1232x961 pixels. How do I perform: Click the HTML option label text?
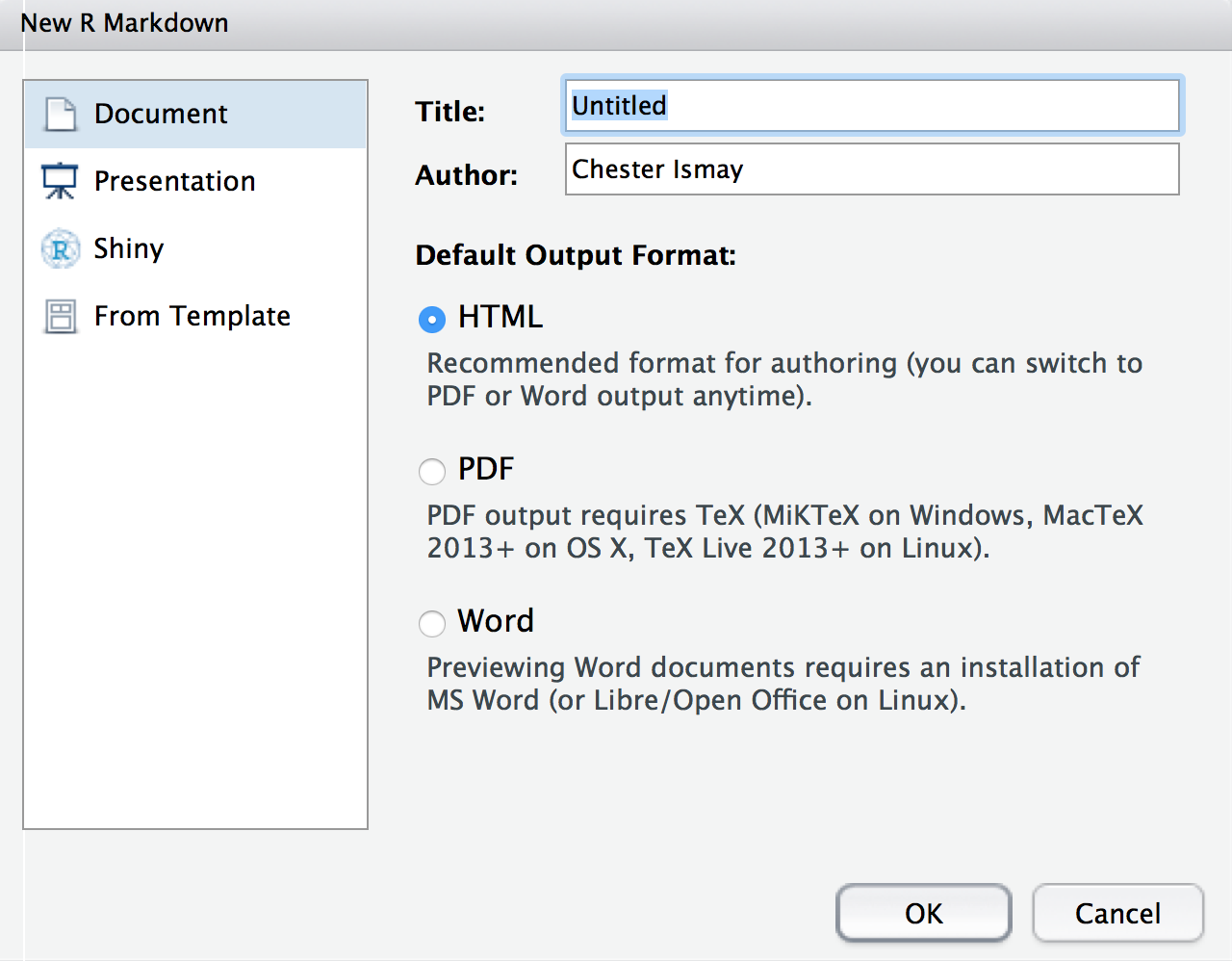coord(500,317)
